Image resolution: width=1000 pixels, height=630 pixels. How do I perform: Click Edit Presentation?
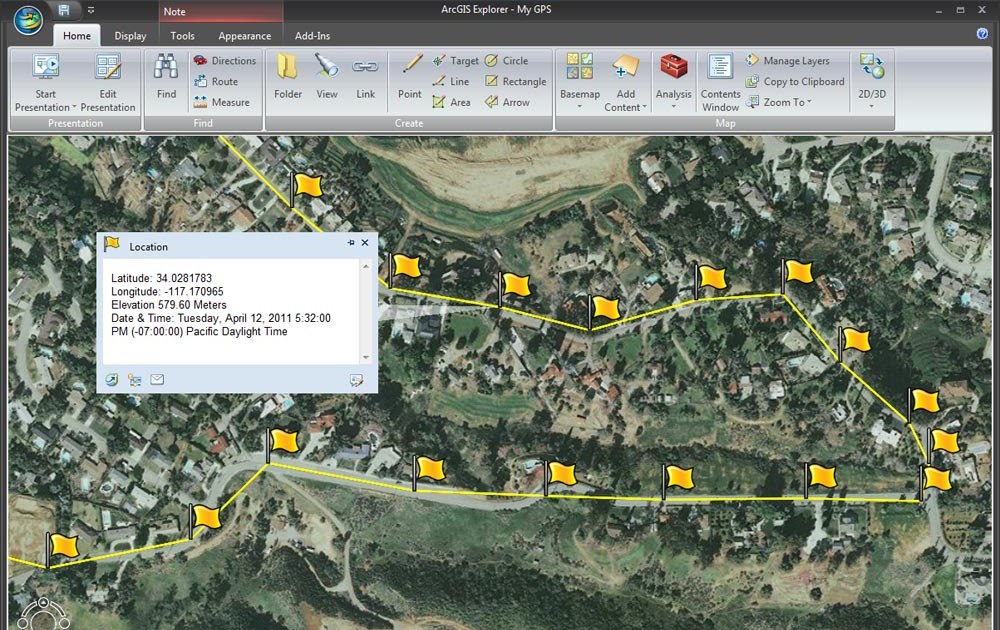(x=108, y=80)
